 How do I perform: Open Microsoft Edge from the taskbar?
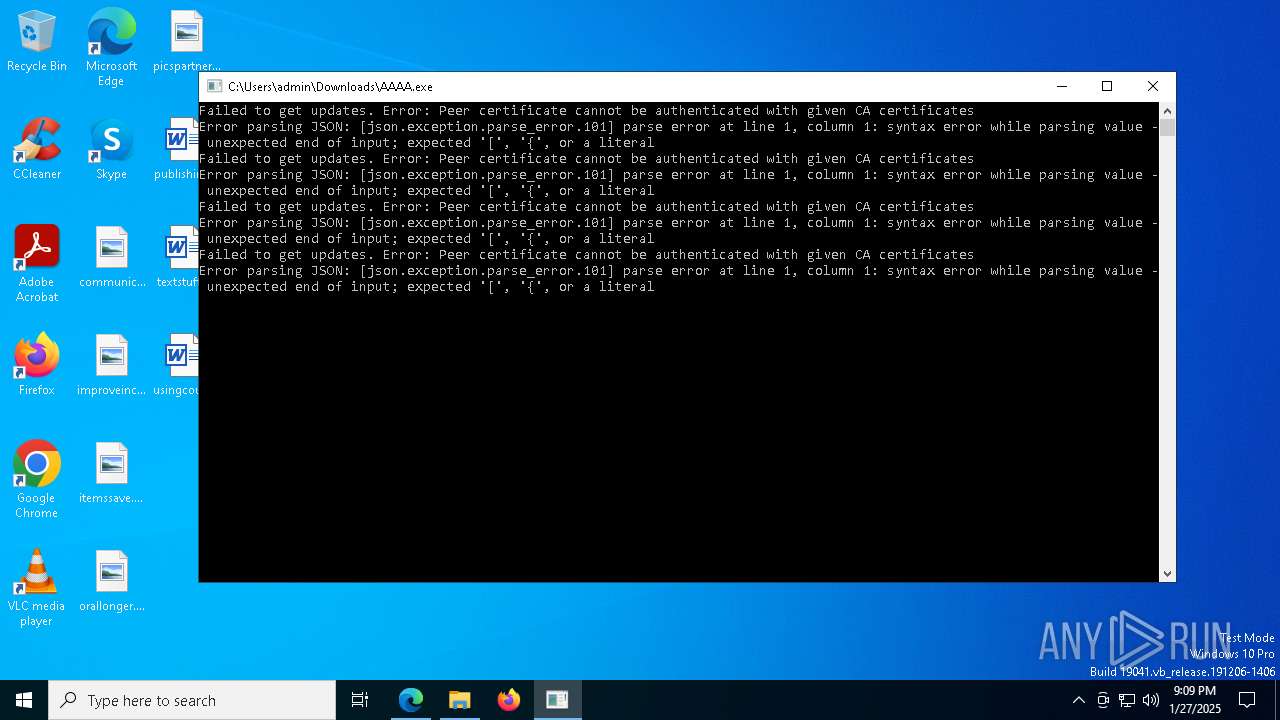411,700
